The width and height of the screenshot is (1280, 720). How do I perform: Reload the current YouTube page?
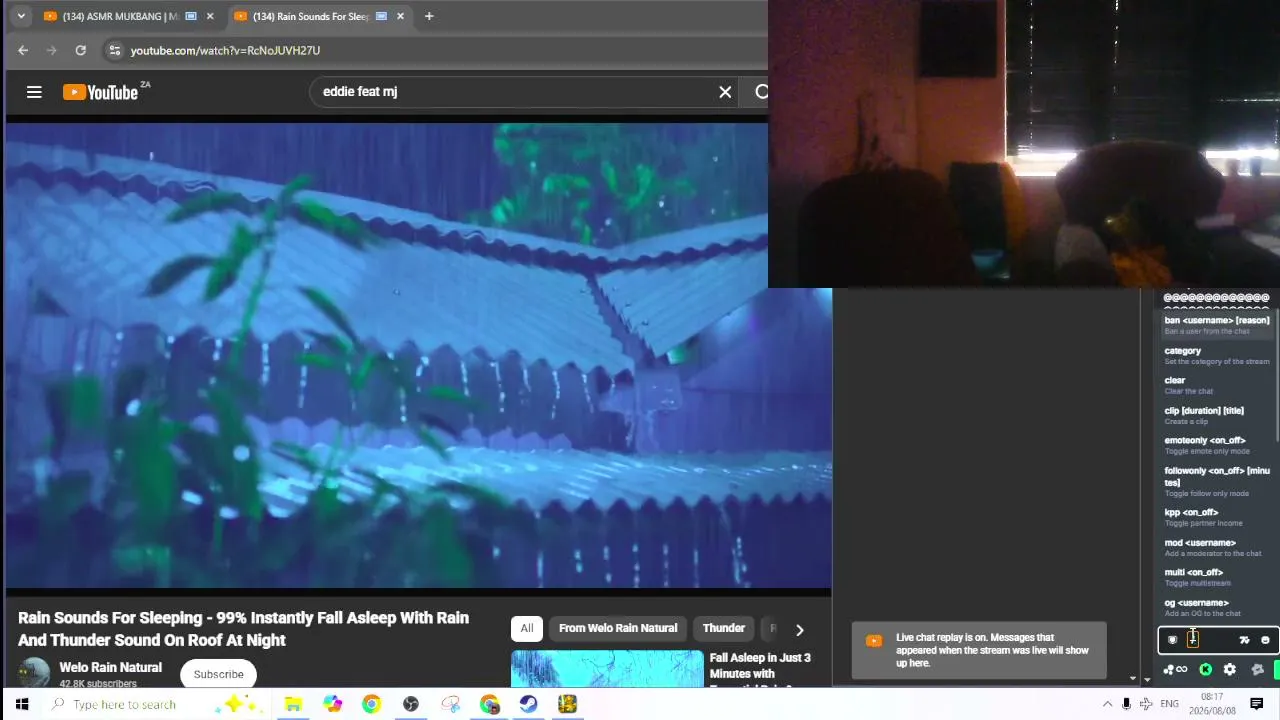[80, 50]
